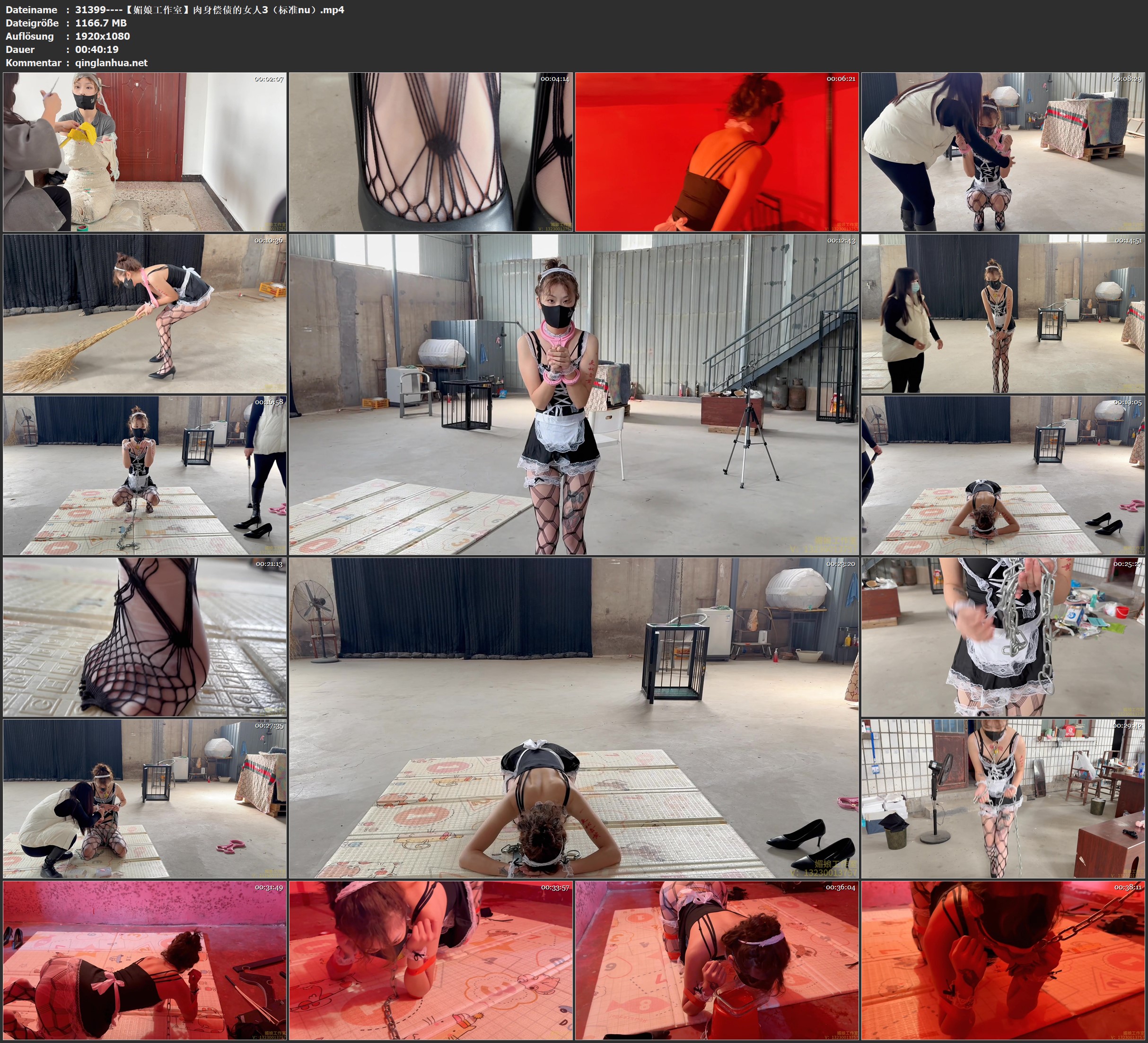
Task: Click the frame timestamped 00:36:04
Action: [x=717, y=960]
